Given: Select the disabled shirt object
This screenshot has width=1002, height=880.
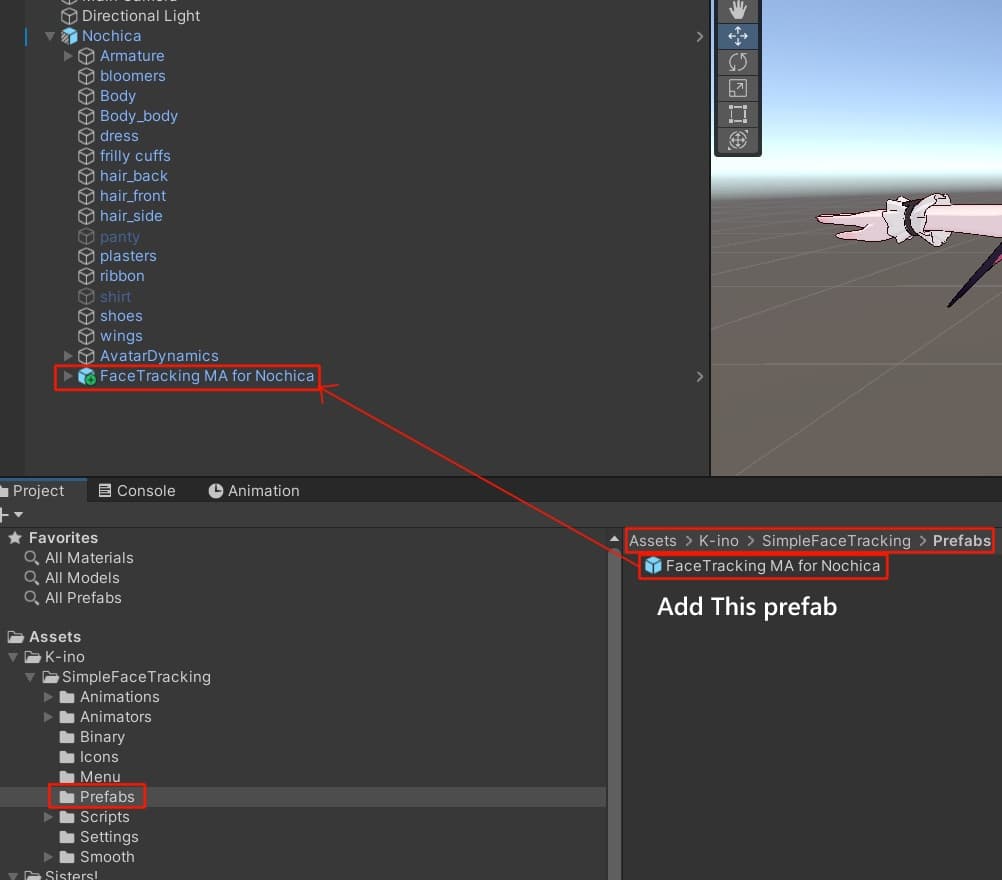Looking at the screenshot, I should point(115,297).
